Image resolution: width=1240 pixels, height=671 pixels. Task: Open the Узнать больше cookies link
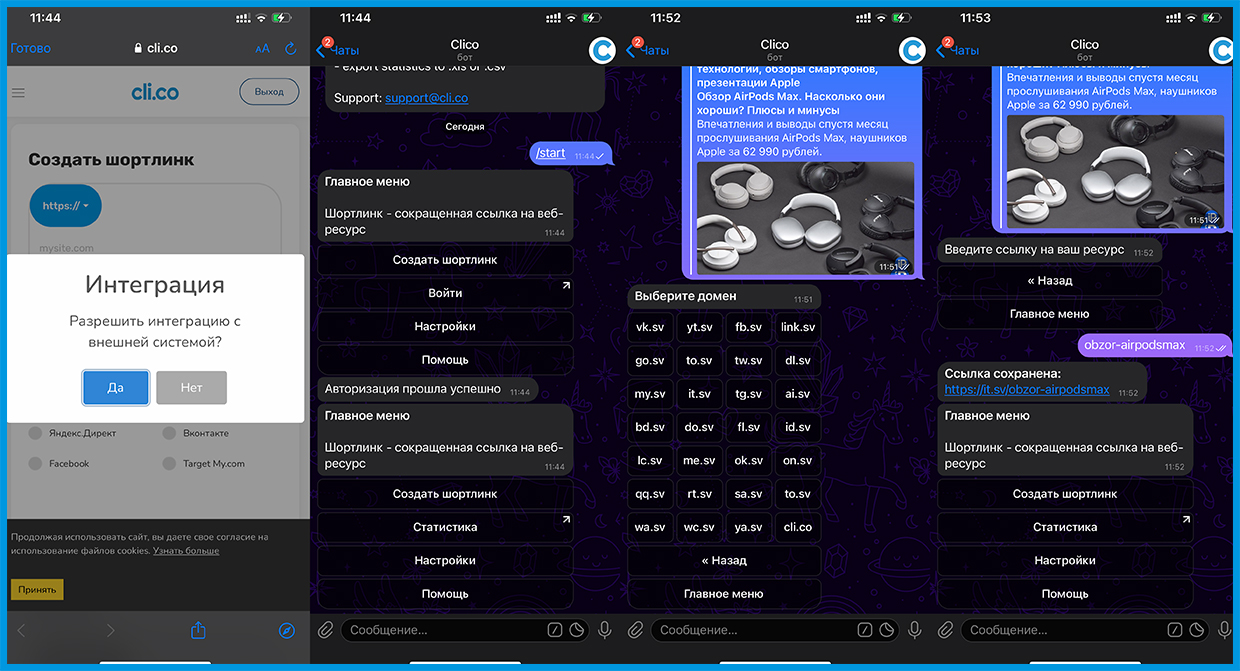coord(186,551)
